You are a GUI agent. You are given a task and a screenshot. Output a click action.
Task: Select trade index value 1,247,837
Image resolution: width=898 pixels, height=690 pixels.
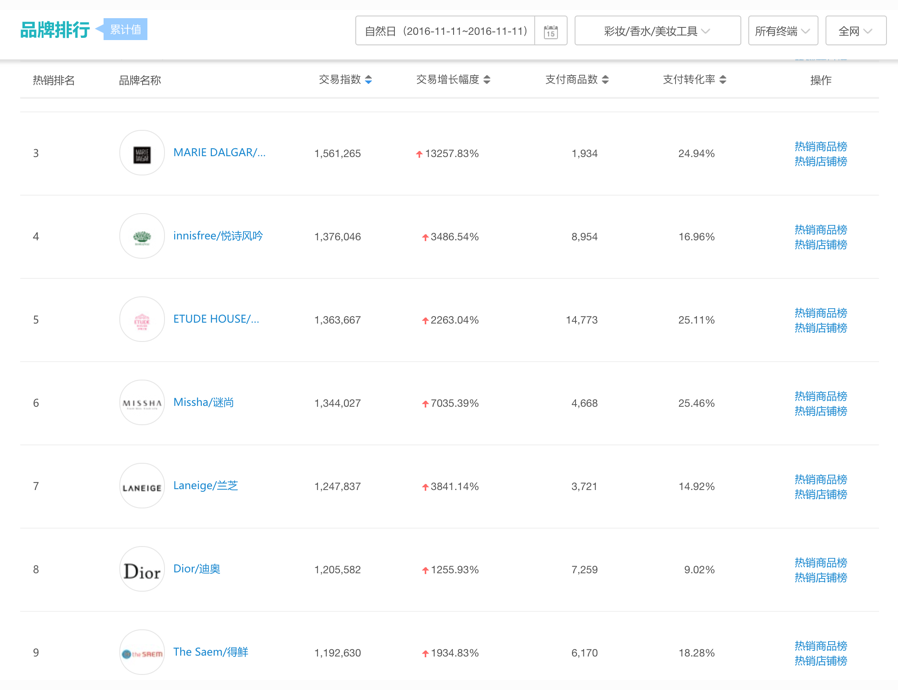[x=337, y=486]
